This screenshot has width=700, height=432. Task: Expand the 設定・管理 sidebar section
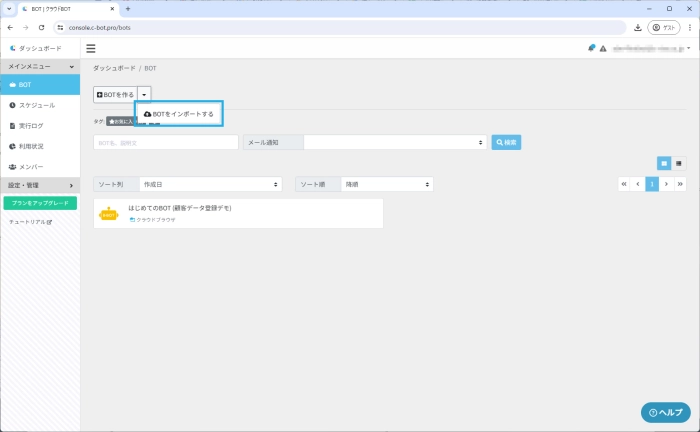(40, 185)
